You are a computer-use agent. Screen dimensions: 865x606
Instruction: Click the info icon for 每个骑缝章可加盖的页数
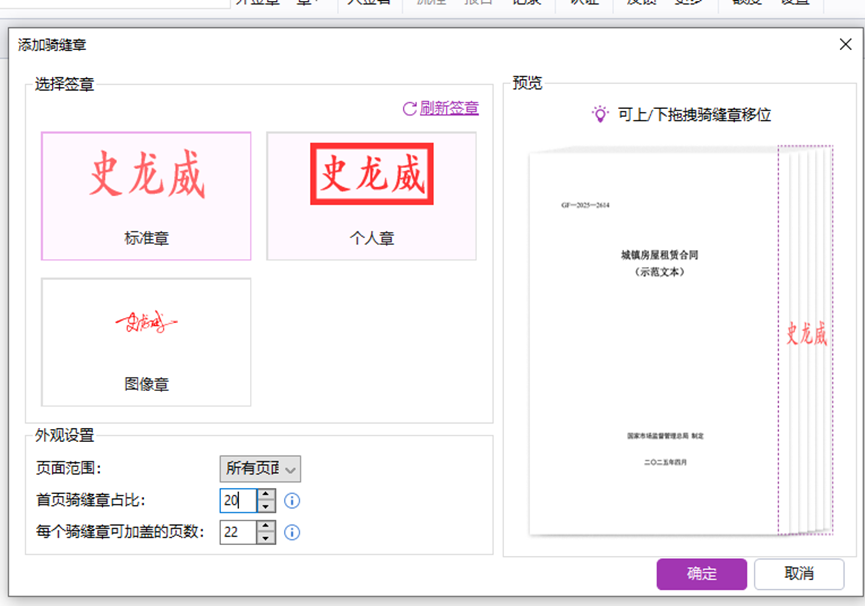(292, 532)
